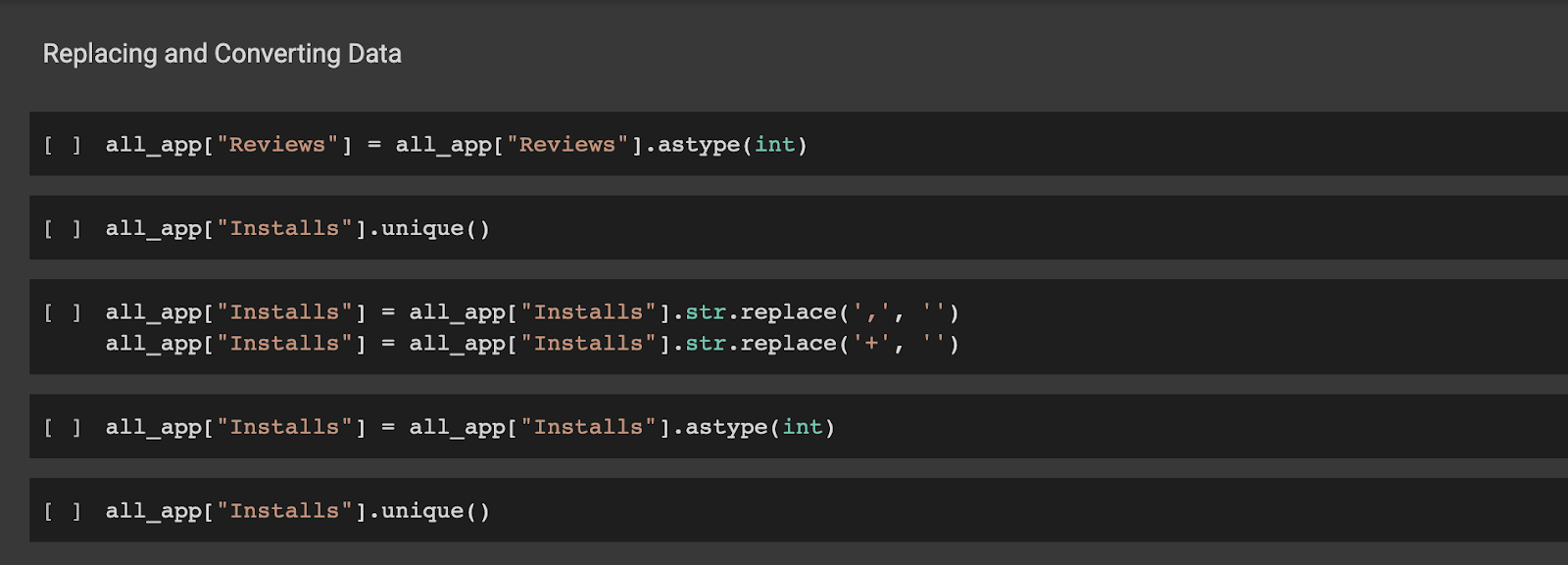Place cursor in the Reviews astype code line
The image size is (1568, 565).
point(456,145)
